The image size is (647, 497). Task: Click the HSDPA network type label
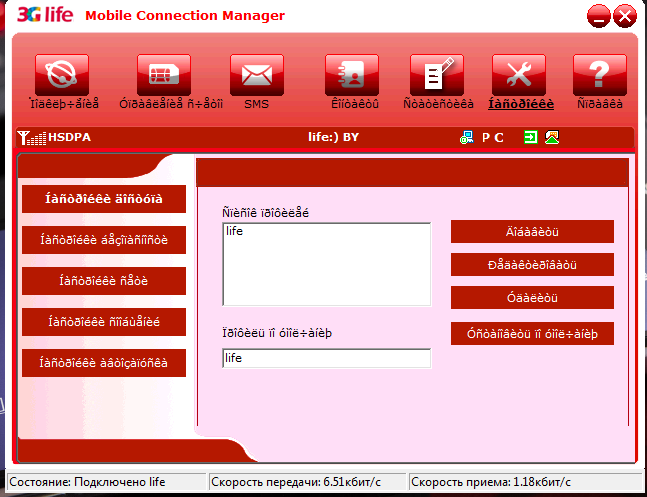click(69, 137)
